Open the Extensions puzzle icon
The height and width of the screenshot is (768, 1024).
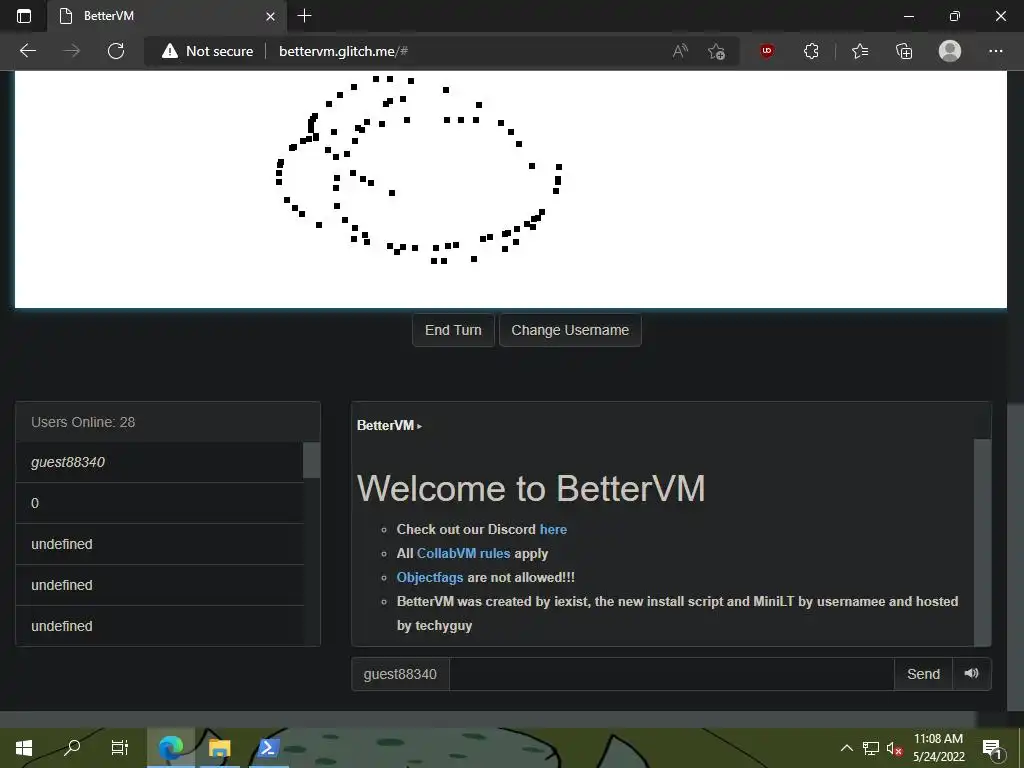click(811, 51)
